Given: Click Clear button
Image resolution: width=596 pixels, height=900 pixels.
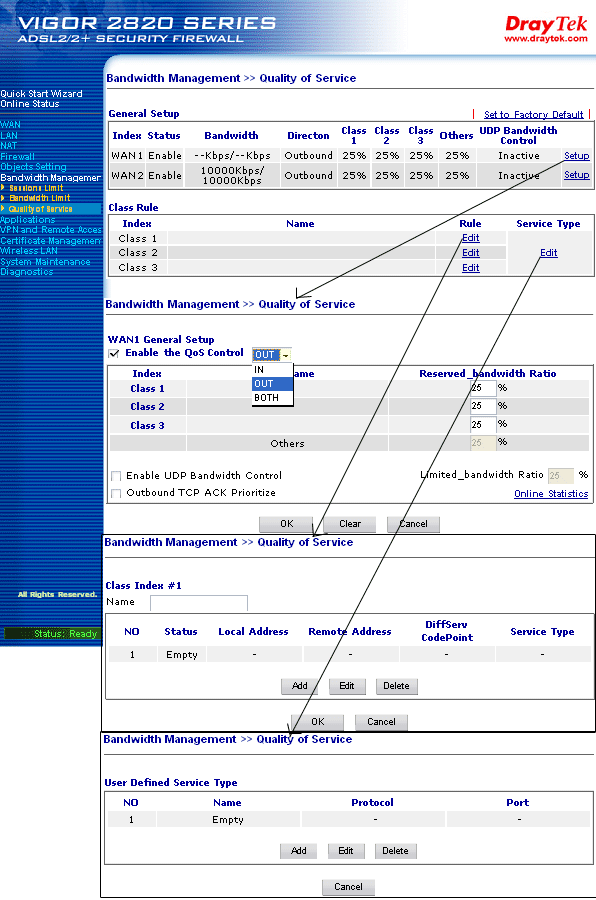Looking at the screenshot, I should (x=350, y=524).
